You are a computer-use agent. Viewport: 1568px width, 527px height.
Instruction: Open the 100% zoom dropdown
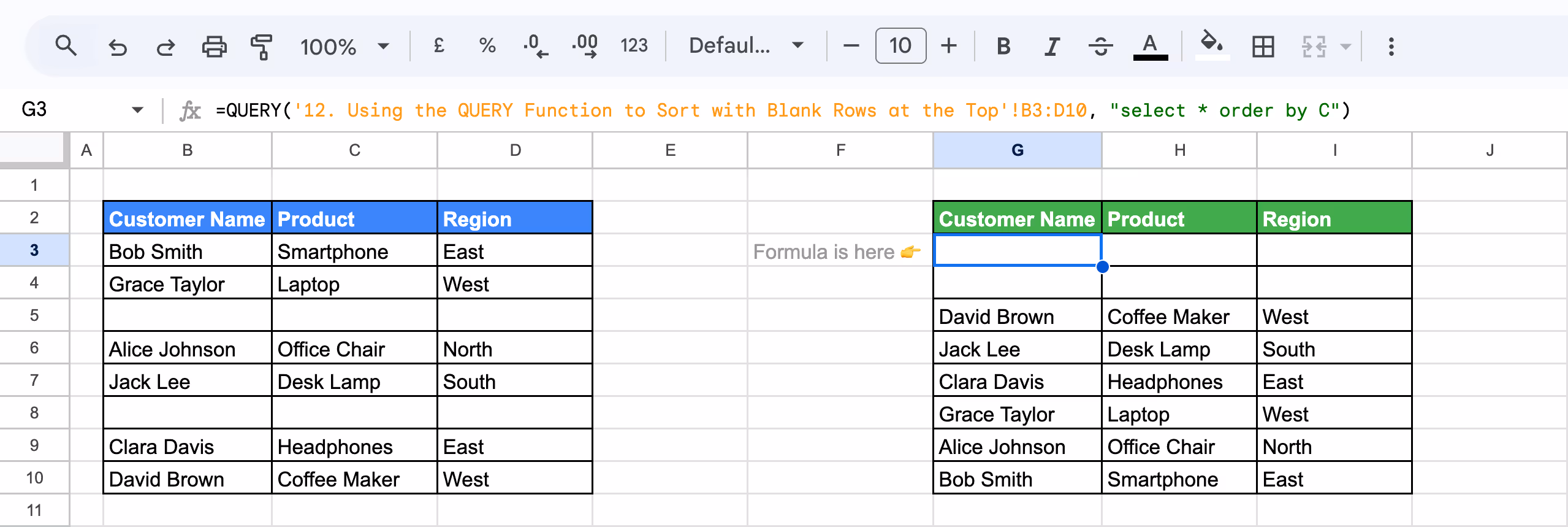coord(344,47)
